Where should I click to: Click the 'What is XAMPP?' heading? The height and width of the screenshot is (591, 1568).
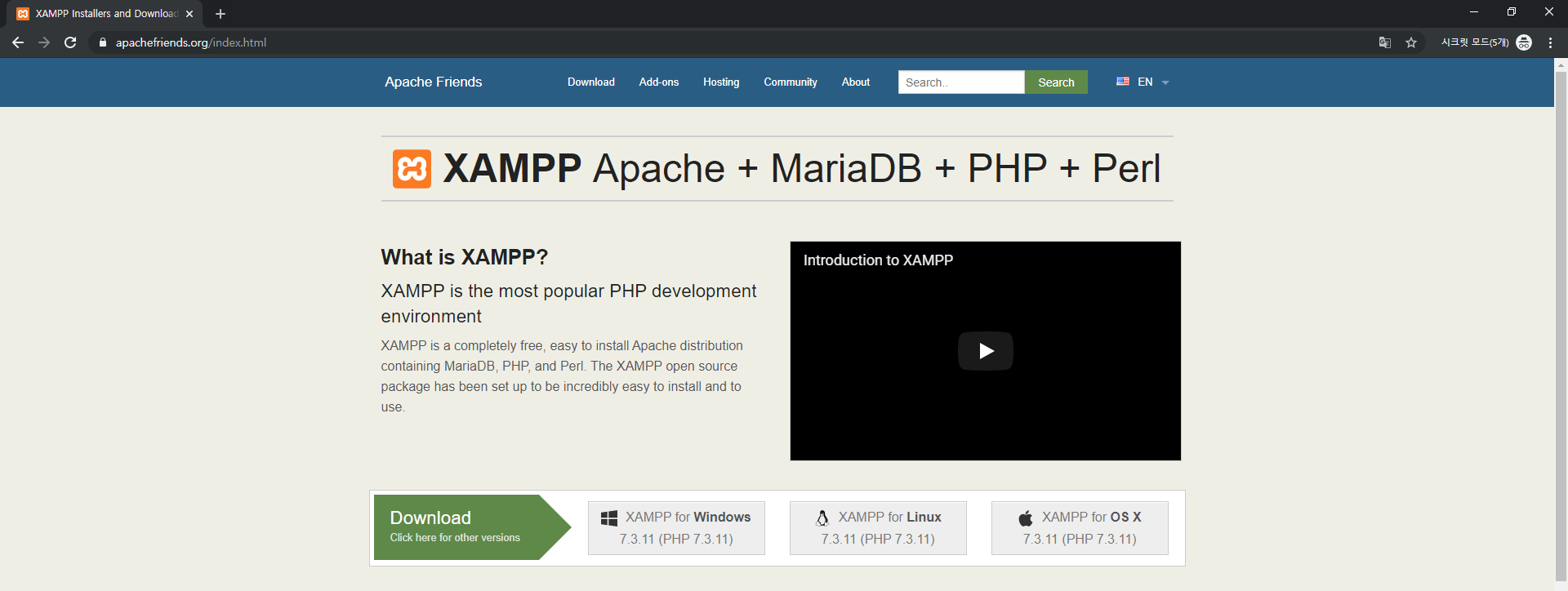(464, 257)
